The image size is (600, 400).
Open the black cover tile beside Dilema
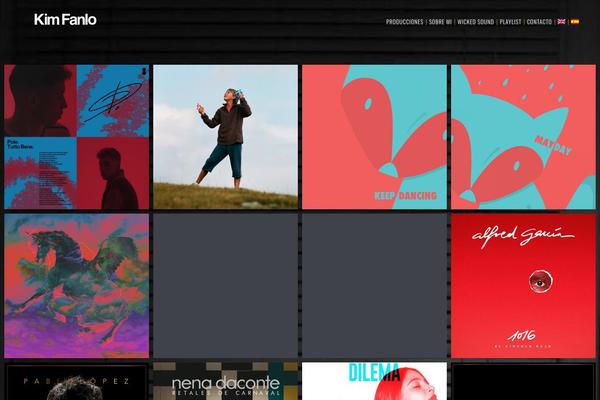point(523,381)
